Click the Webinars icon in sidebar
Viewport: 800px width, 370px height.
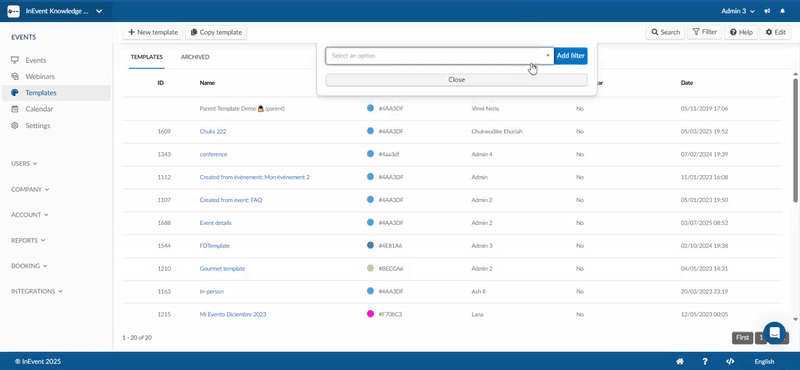(15, 77)
